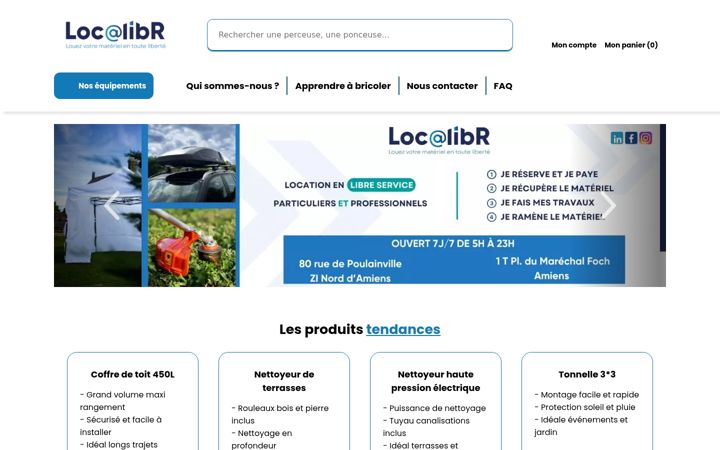Viewport: 720px width, 450px height.
Task: Open the Coffre de toit 450L card
Action: [133, 401]
